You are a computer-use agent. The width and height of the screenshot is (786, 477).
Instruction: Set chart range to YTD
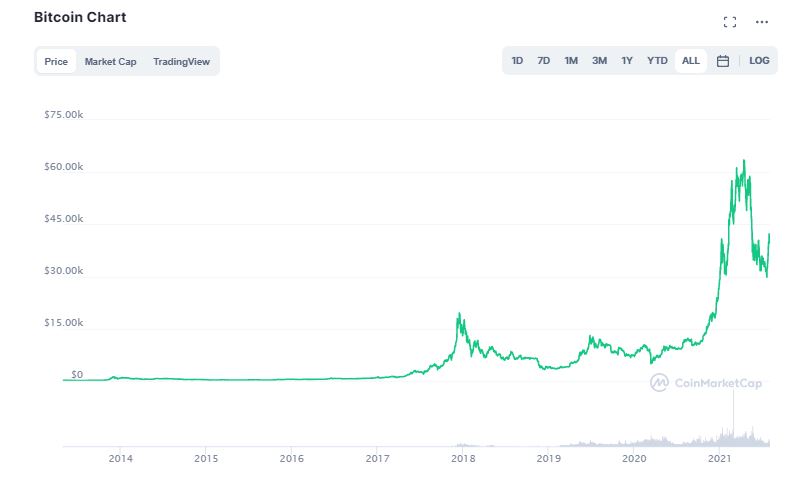tap(657, 61)
